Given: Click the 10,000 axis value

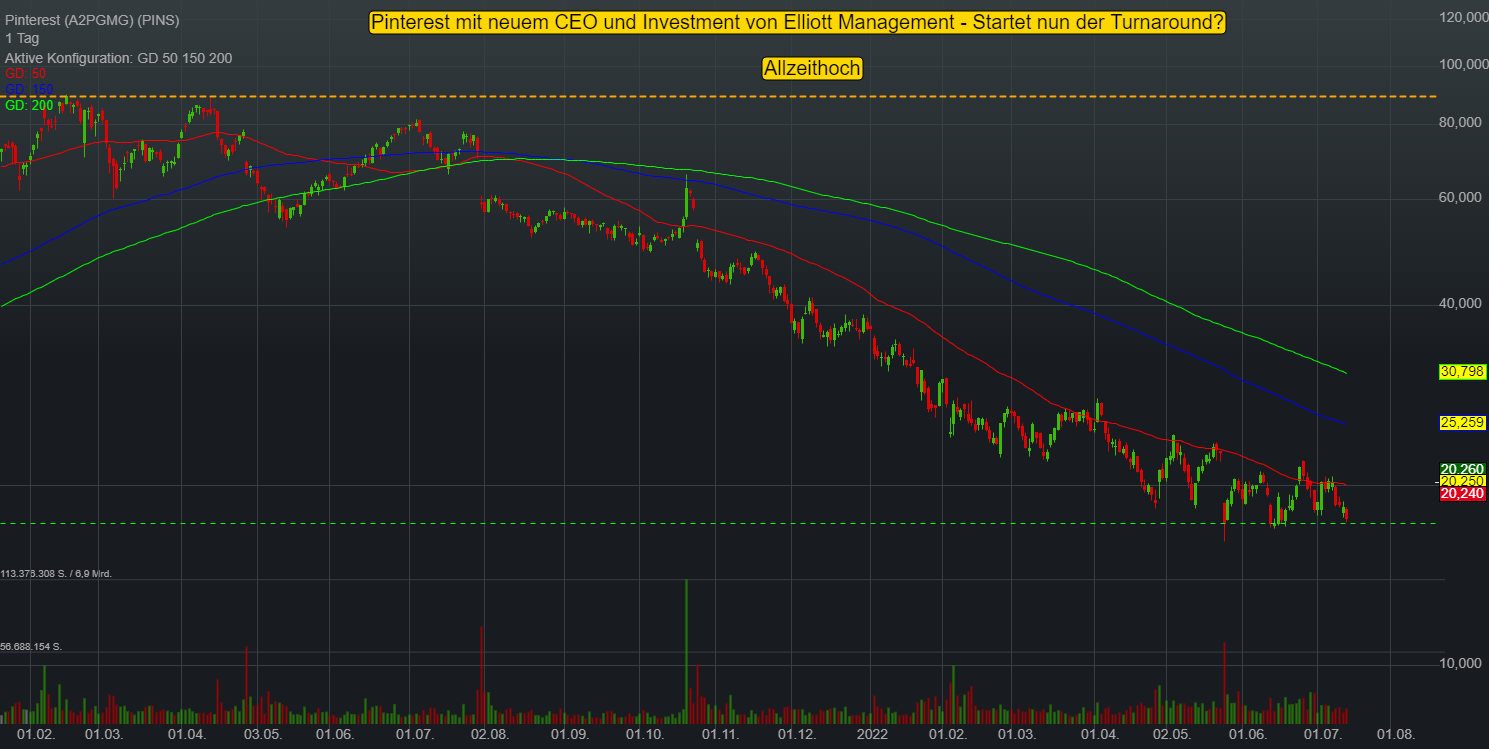Looking at the screenshot, I should (1461, 664).
